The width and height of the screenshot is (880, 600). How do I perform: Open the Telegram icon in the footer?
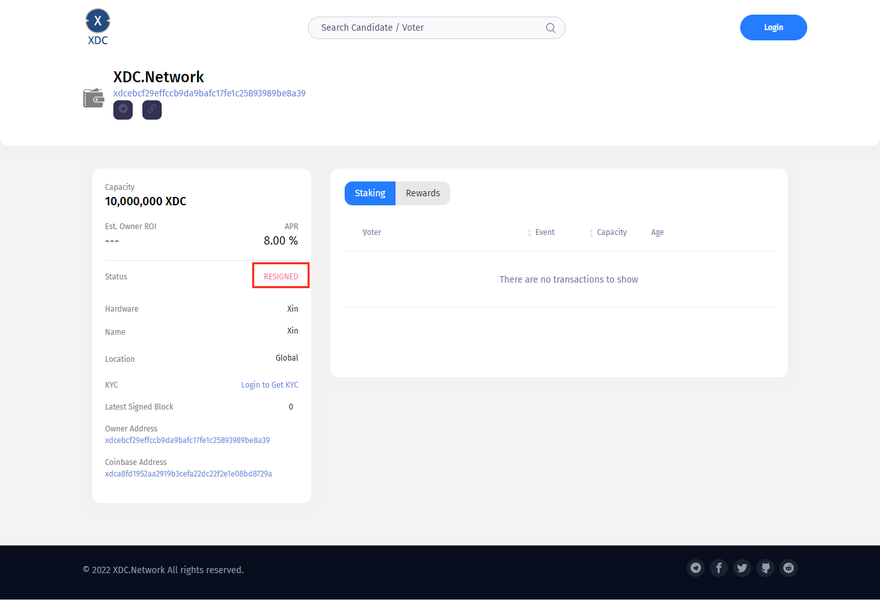[696, 568]
